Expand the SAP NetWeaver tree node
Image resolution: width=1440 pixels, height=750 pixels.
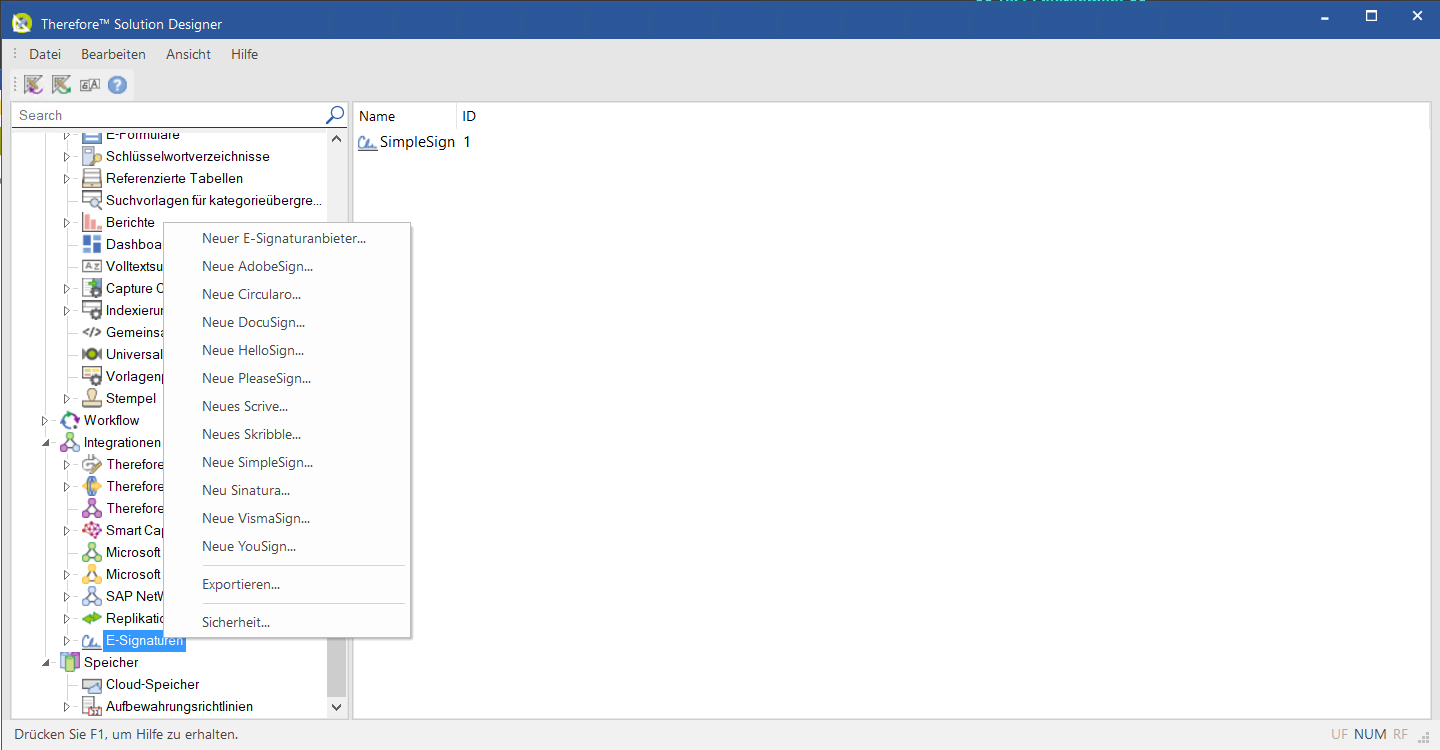(x=65, y=596)
